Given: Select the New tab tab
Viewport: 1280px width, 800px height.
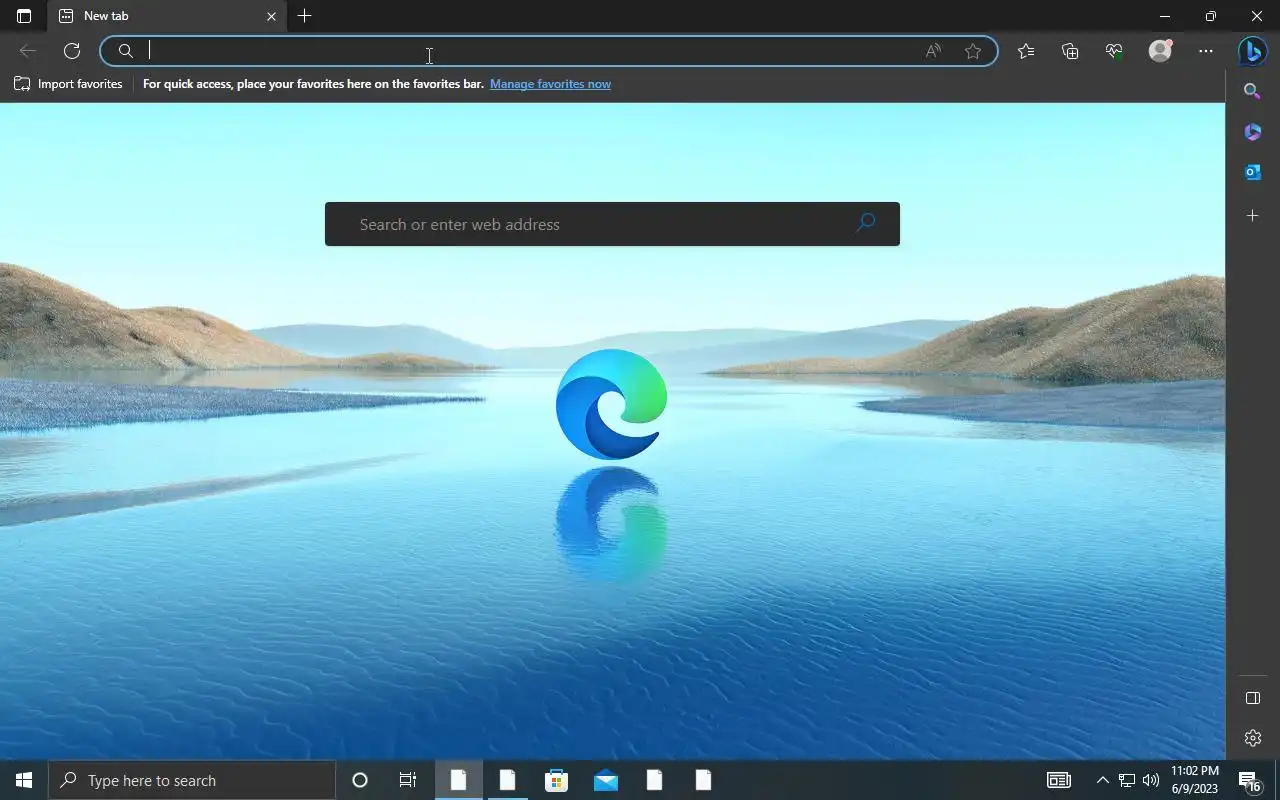Looking at the screenshot, I should coord(167,16).
